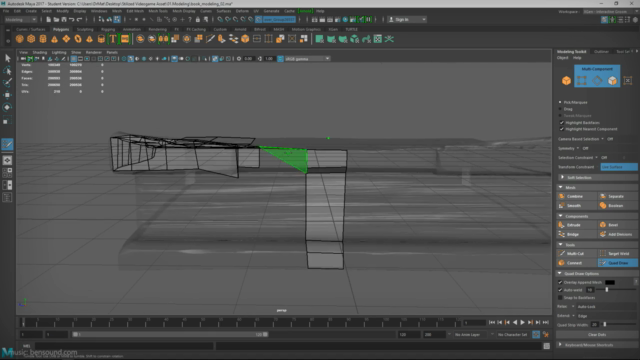Click the go to start of playback button
The width and height of the screenshot is (640, 360).
[492, 322]
